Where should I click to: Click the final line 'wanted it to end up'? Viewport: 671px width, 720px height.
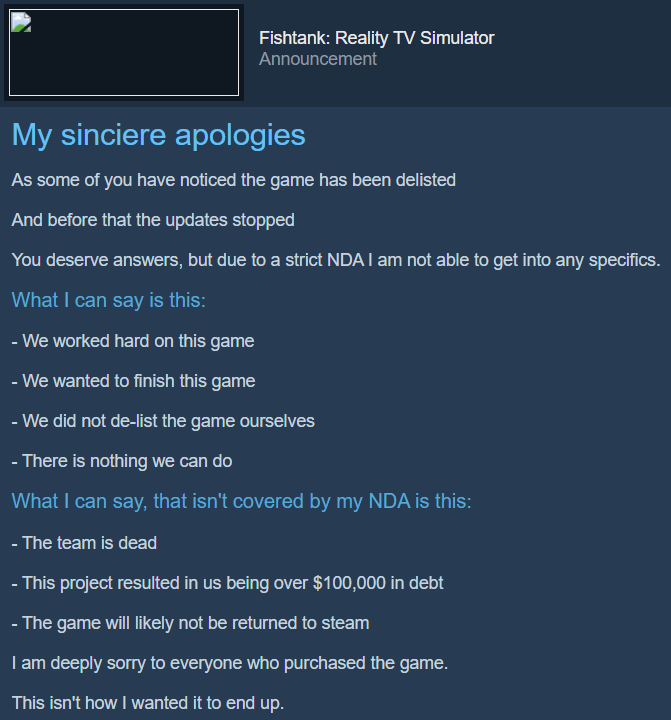click(x=147, y=703)
